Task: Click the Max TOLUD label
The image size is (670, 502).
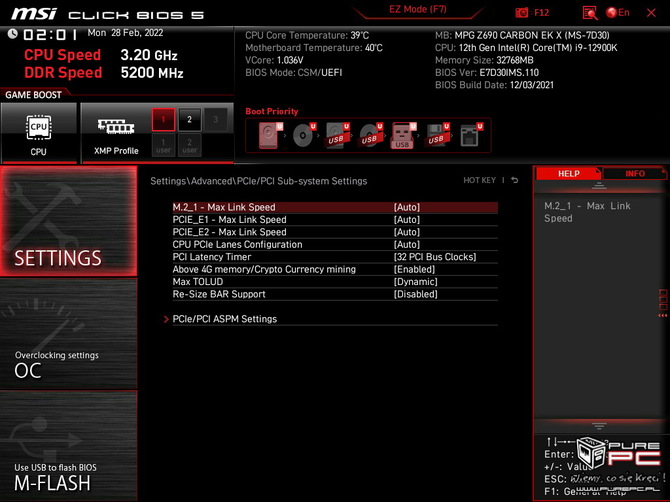Action: pos(198,282)
